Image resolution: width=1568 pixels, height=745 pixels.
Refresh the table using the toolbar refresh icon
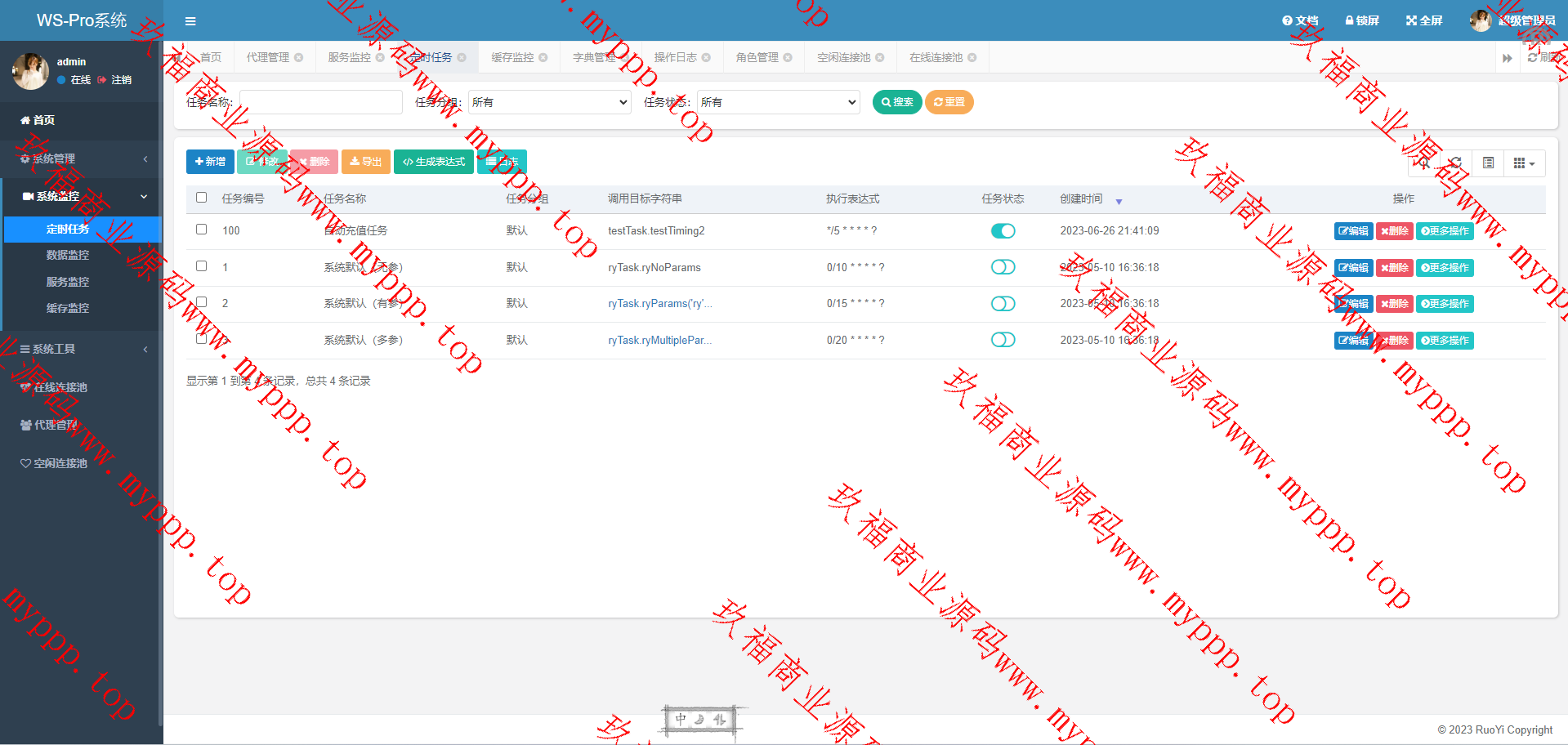coord(1456,163)
